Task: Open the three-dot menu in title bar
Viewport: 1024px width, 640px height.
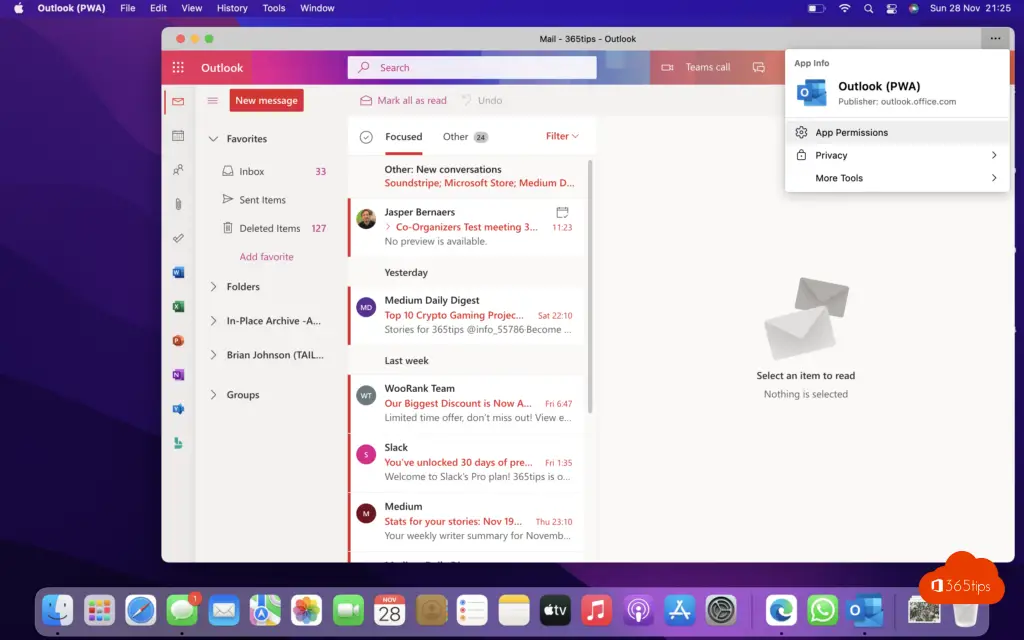Action: pyautogui.click(x=995, y=39)
